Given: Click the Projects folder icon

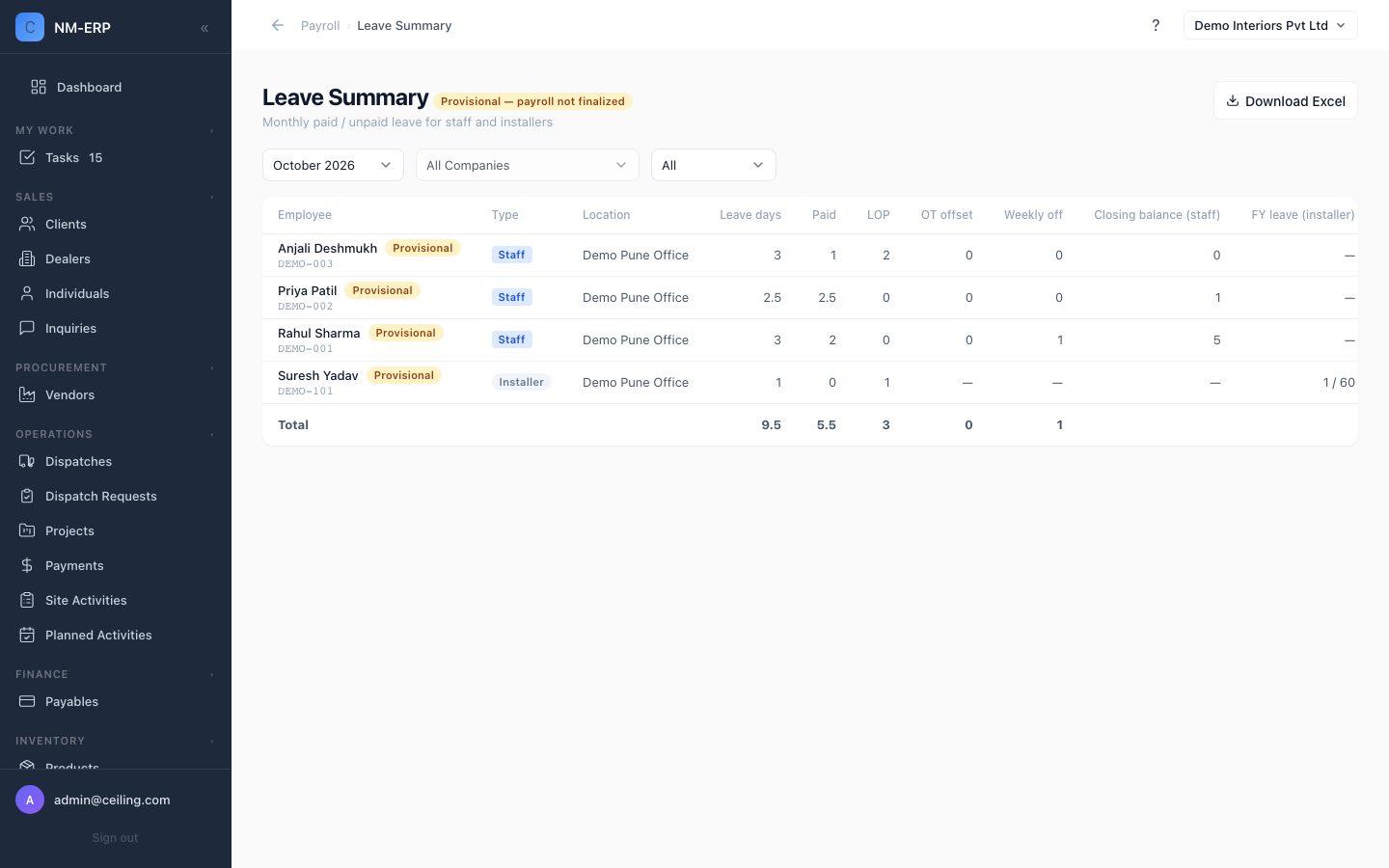Looking at the screenshot, I should point(27,530).
